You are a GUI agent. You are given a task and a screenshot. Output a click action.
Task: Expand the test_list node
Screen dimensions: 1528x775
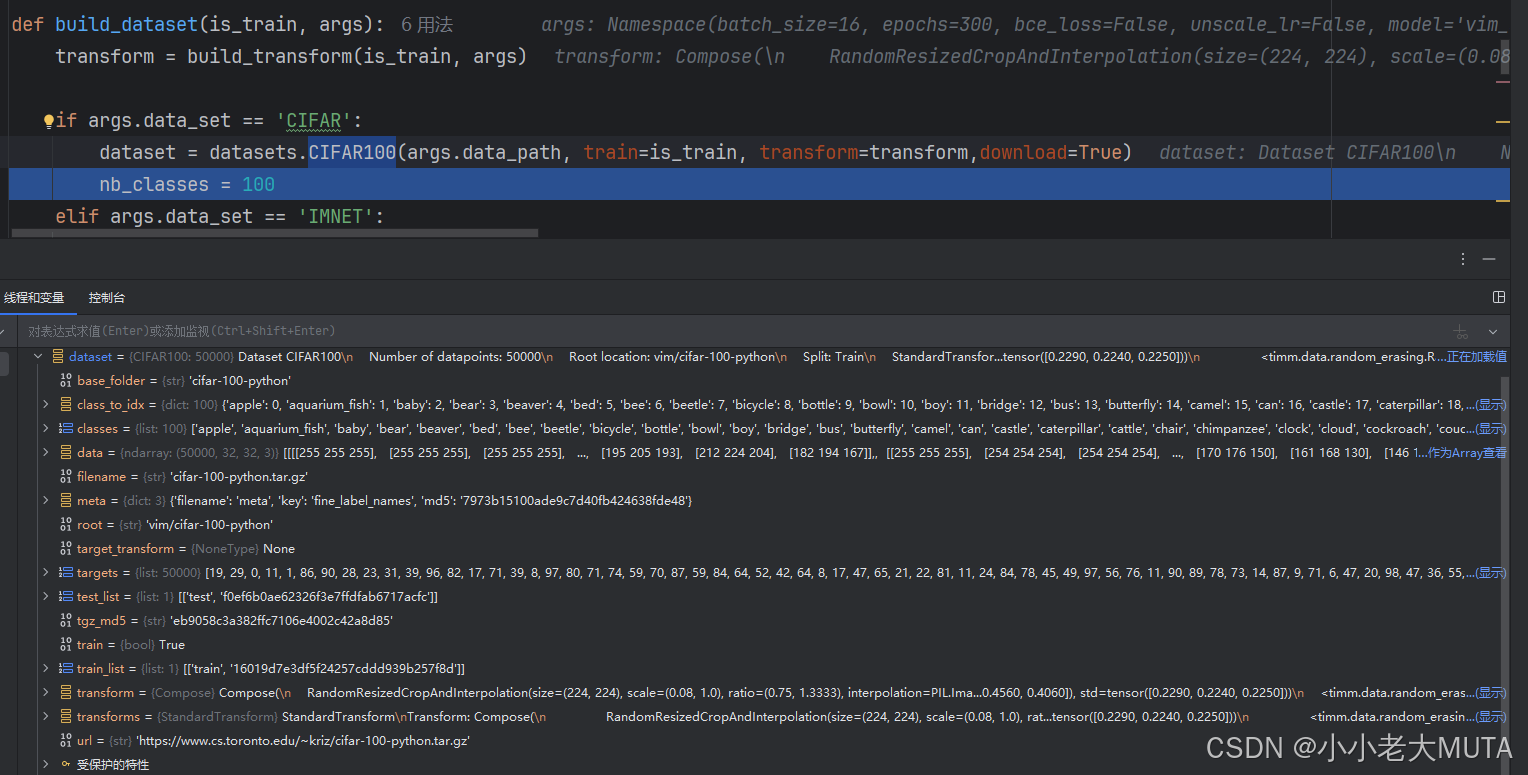click(46, 596)
